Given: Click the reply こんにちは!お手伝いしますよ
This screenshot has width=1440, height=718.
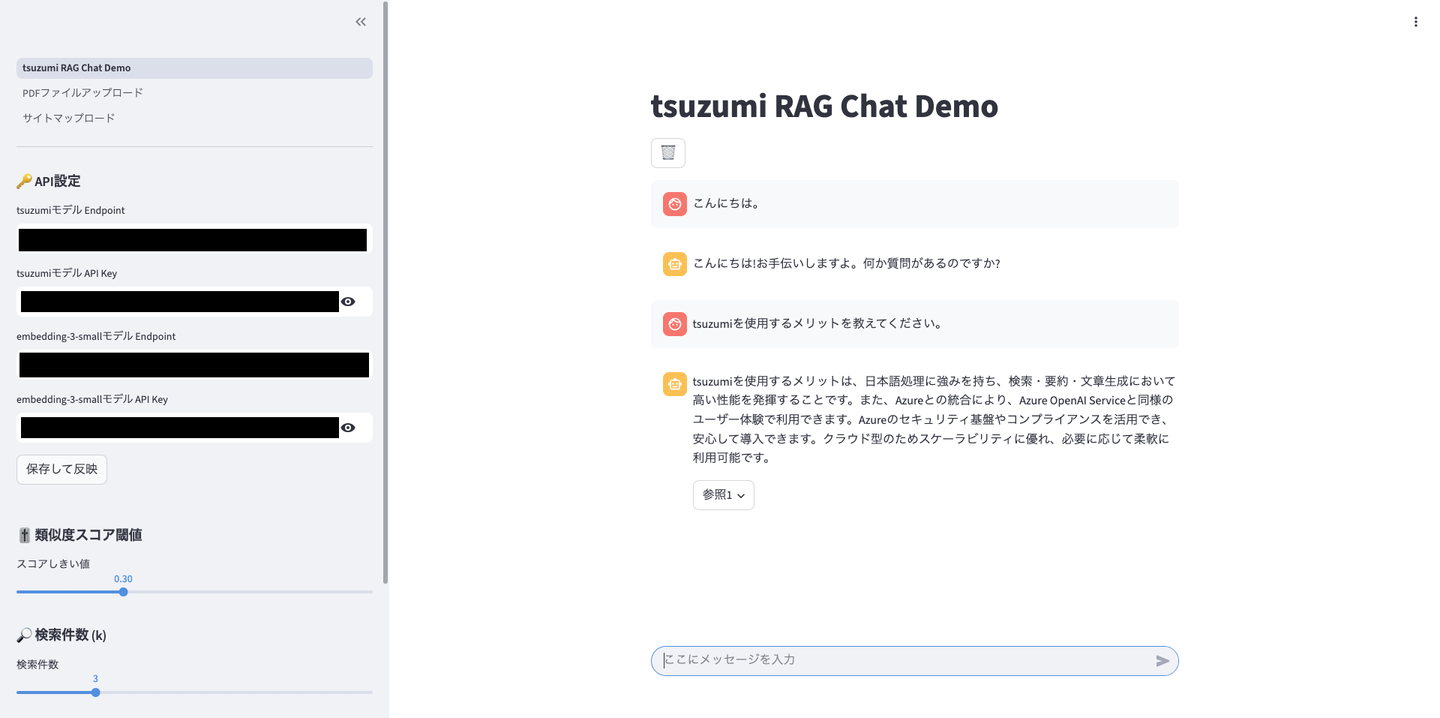Looking at the screenshot, I should tap(846, 263).
